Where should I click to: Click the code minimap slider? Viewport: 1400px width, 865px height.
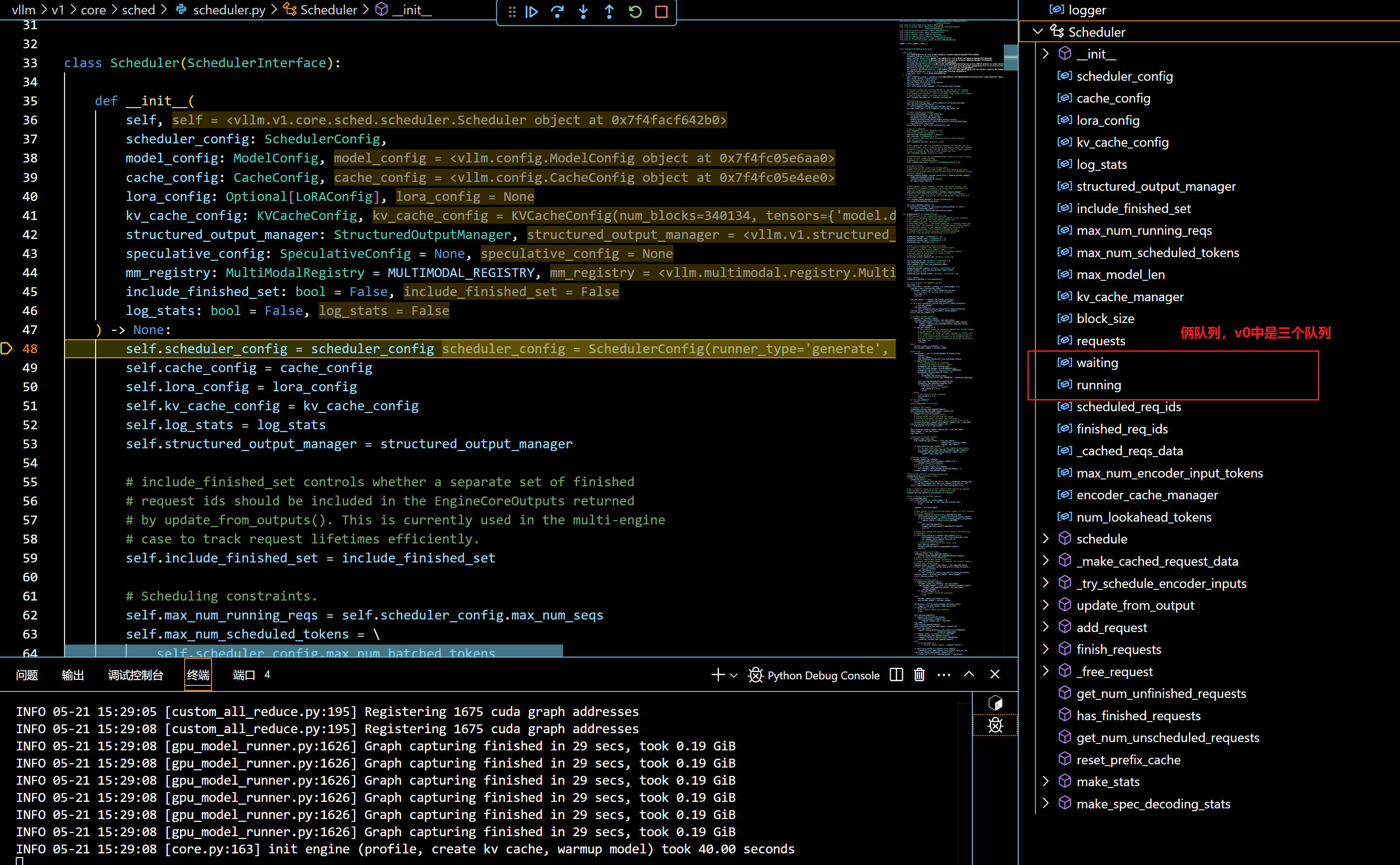pos(1010,57)
